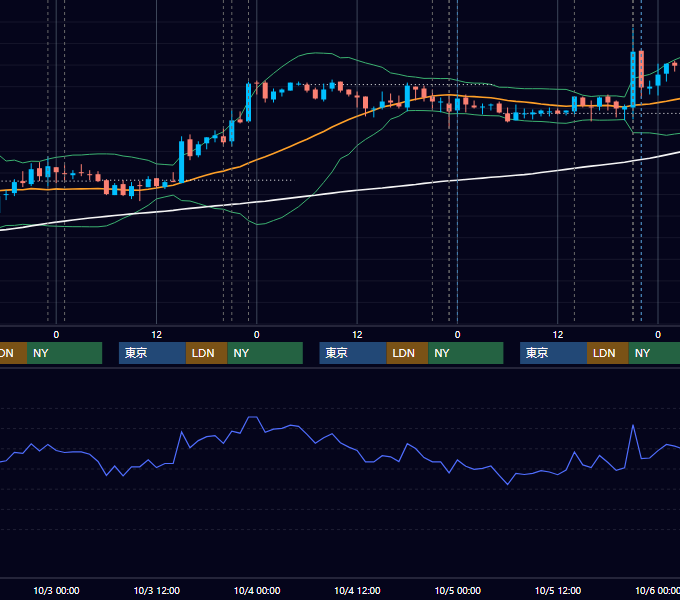The width and height of the screenshot is (680, 600).
Task: Select the LDN session block before 10/6 00:00
Action: pyautogui.click(x=608, y=353)
